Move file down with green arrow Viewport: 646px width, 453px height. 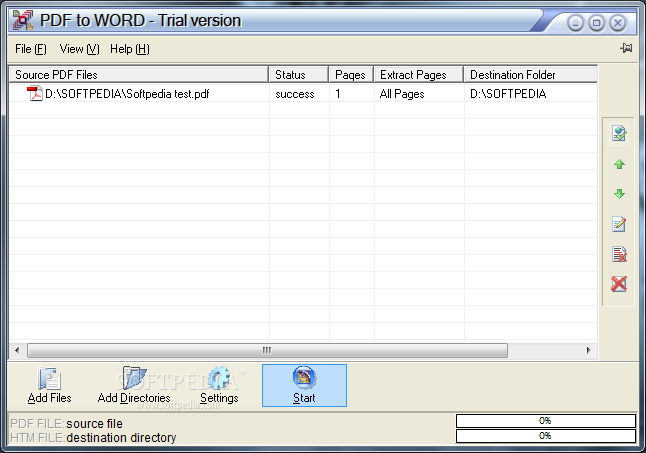619,194
